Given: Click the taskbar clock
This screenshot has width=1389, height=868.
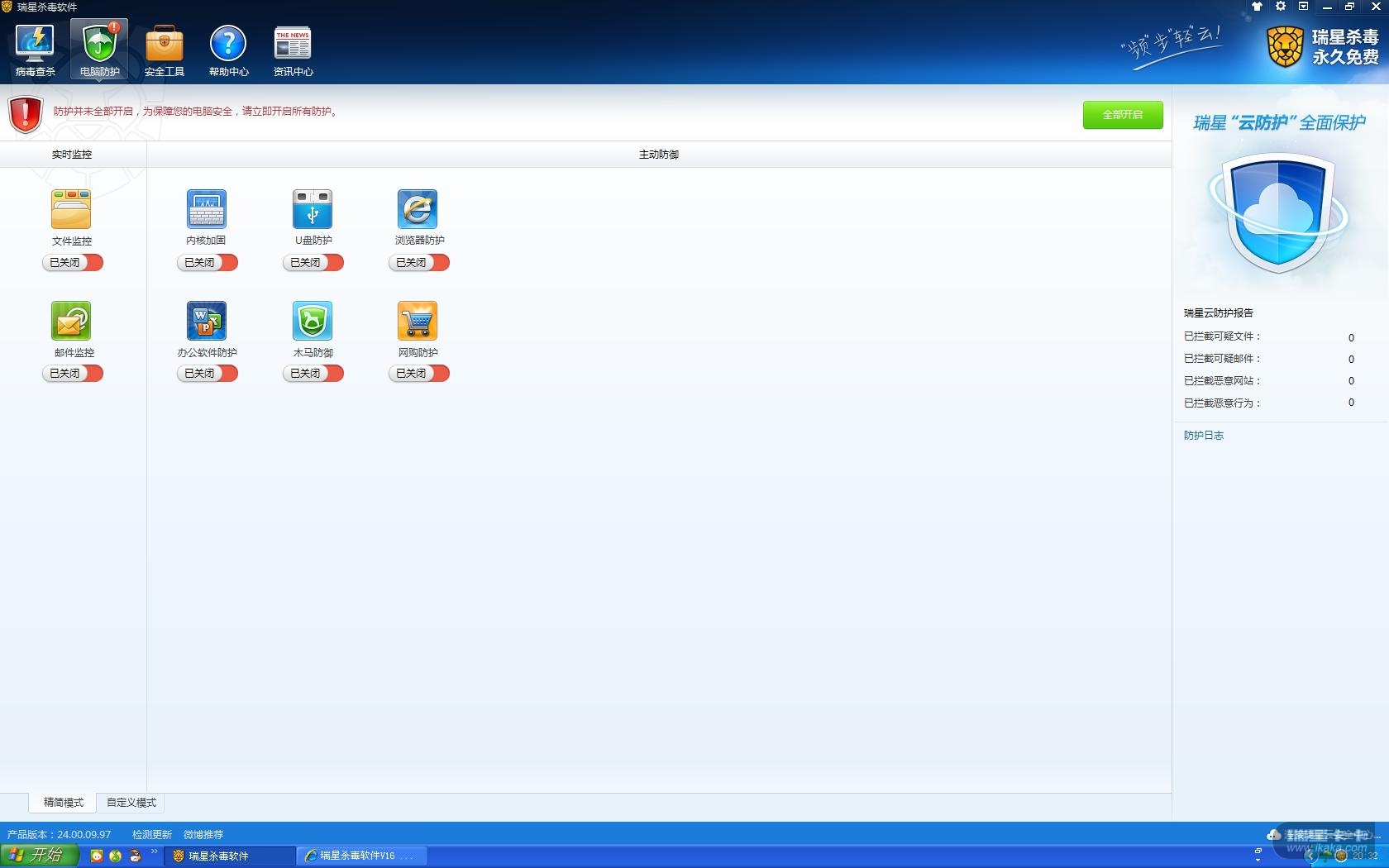Looking at the screenshot, I should pyautogui.click(x=1365, y=856).
